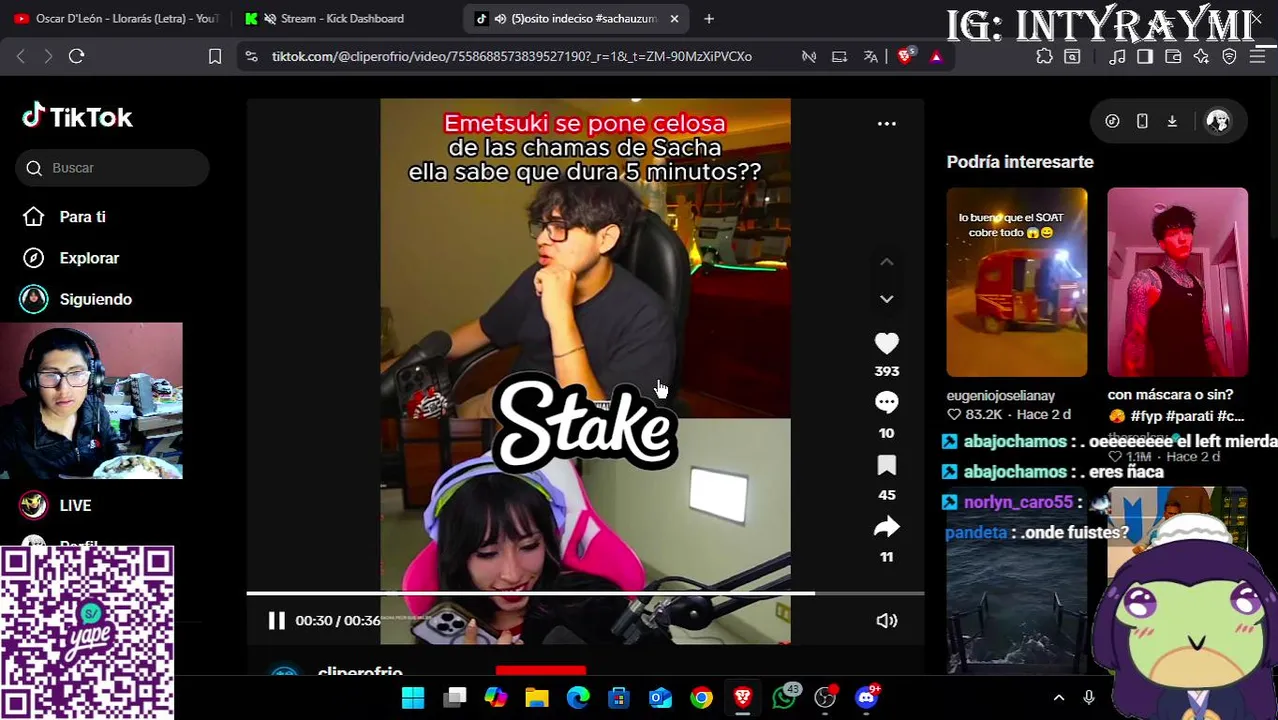Image resolution: width=1278 pixels, height=720 pixels.
Task: Open Microsoft Store from taskbar
Action: pyautogui.click(x=619, y=697)
